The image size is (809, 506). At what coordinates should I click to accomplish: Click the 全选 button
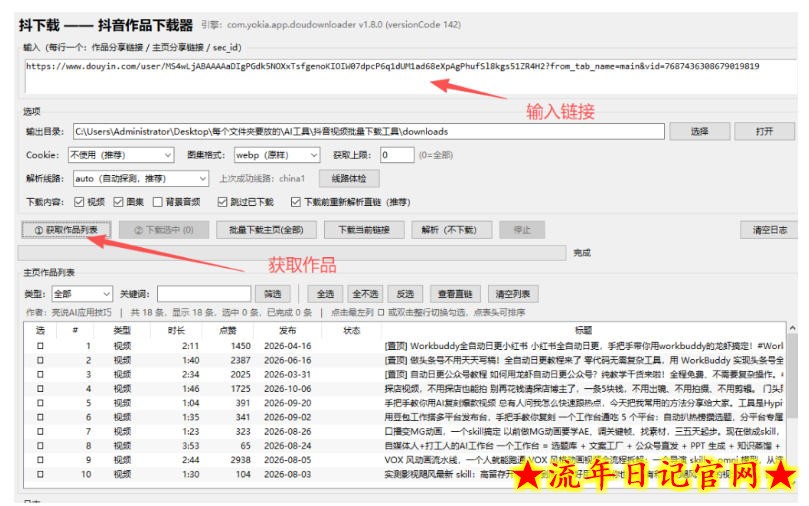(326, 294)
